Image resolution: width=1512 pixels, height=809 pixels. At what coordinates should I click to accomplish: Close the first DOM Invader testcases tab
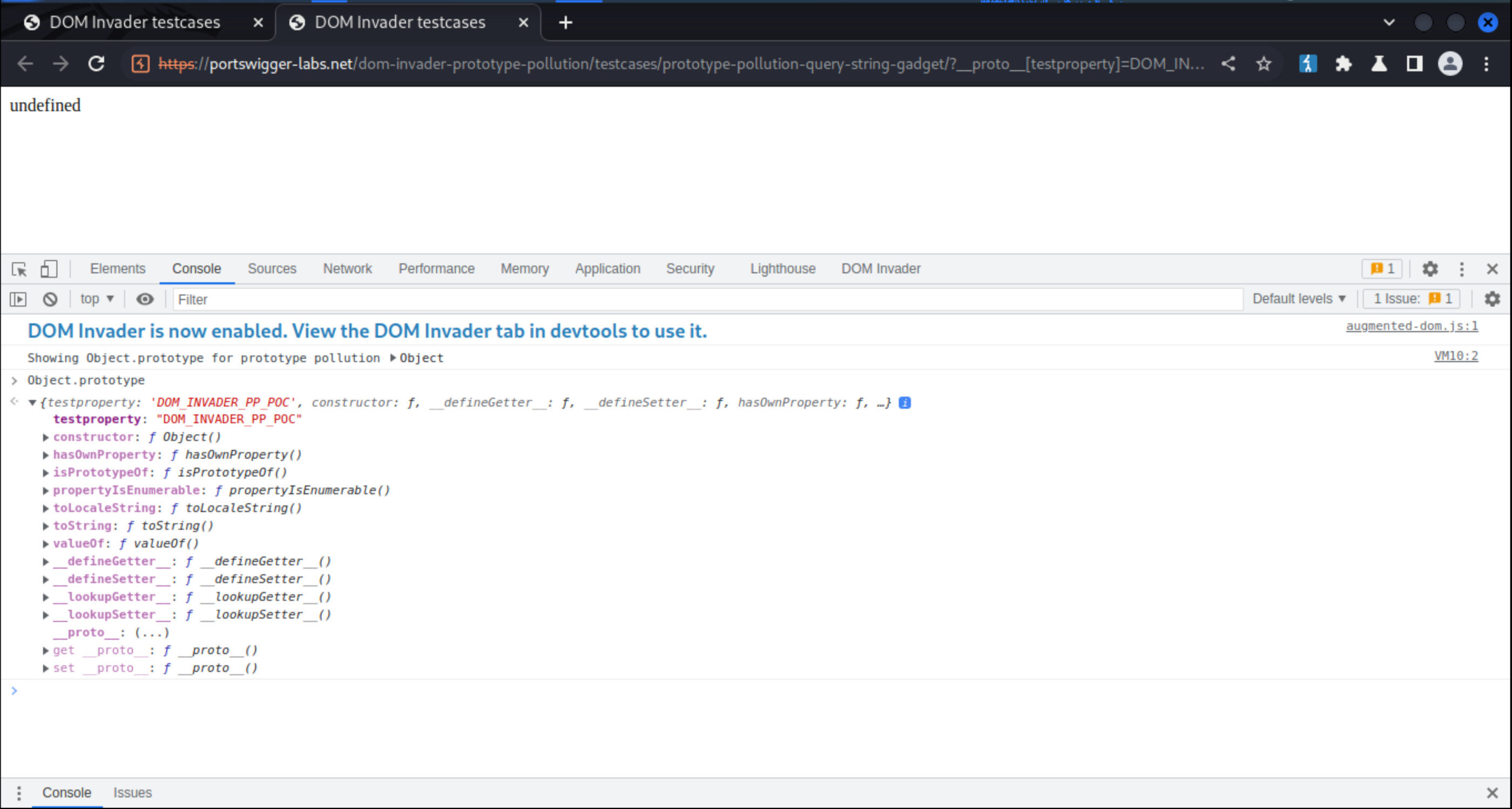(x=258, y=22)
